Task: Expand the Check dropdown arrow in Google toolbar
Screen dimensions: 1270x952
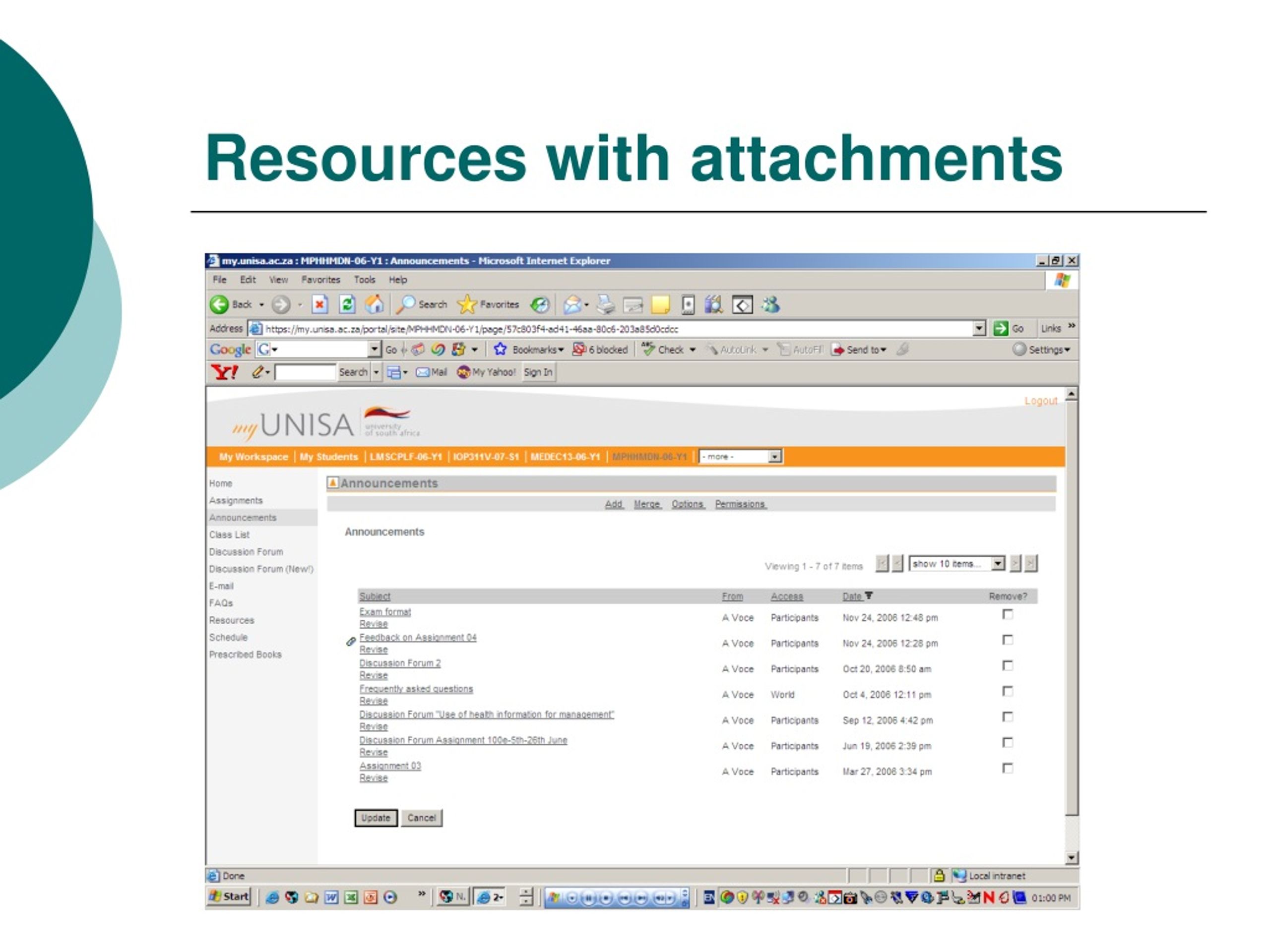Action: coord(693,350)
